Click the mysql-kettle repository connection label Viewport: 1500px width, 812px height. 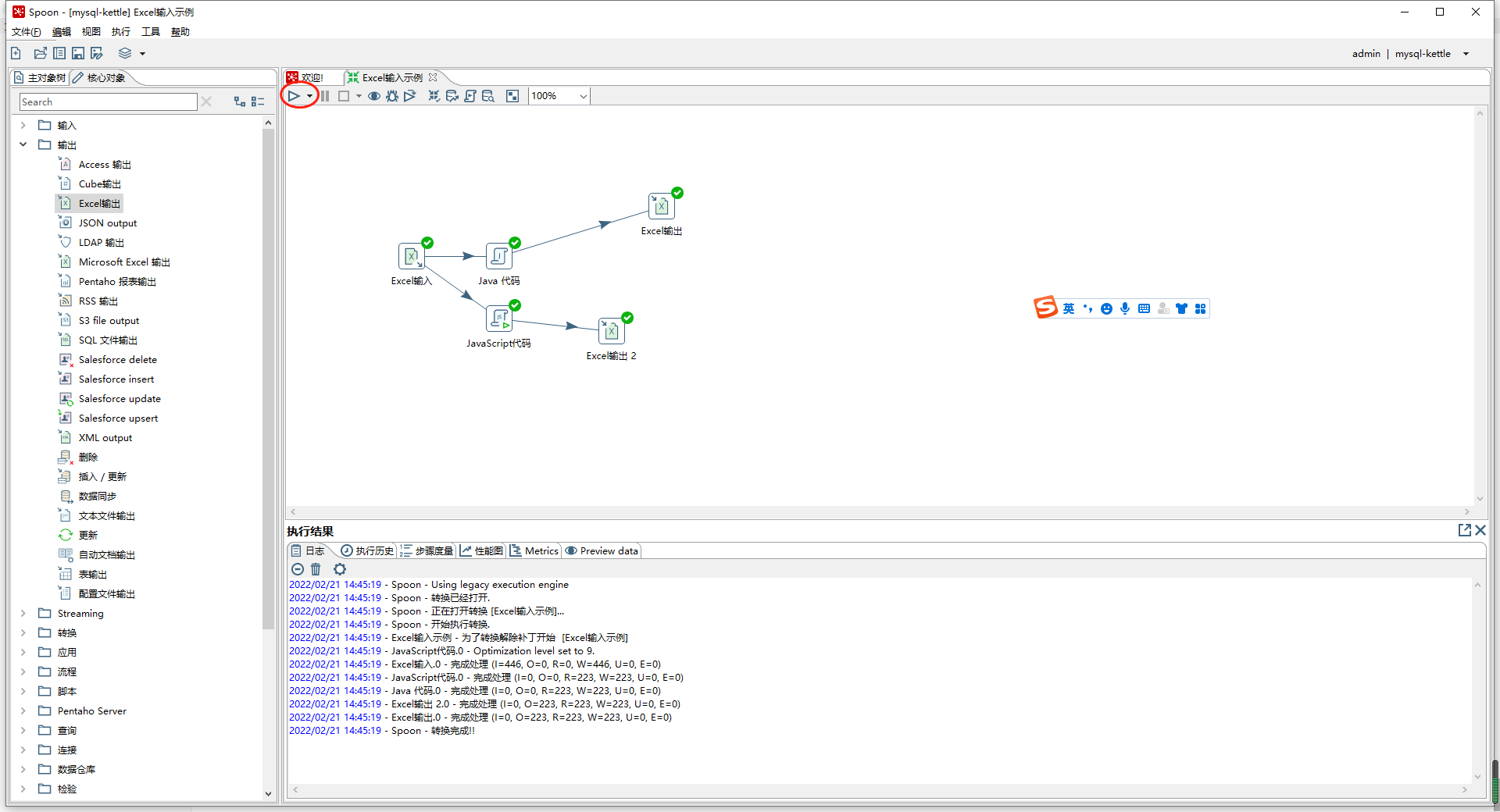pyautogui.click(x=1422, y=53)
